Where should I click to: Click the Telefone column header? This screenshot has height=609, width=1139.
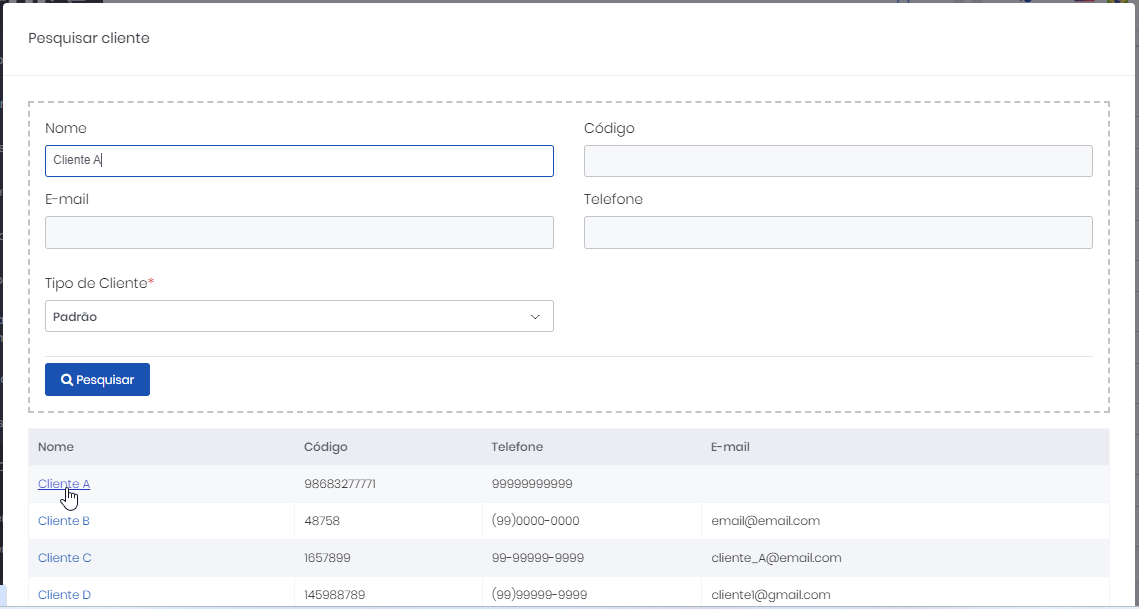(x=517, y=447)
